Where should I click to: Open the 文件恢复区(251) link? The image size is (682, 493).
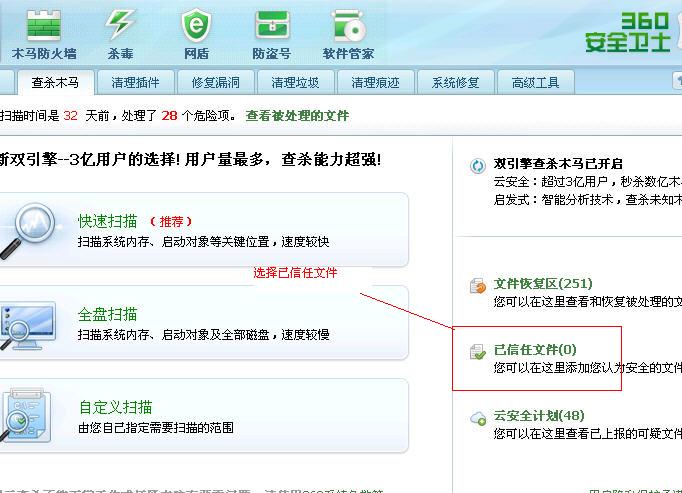(x=543, y=284)
